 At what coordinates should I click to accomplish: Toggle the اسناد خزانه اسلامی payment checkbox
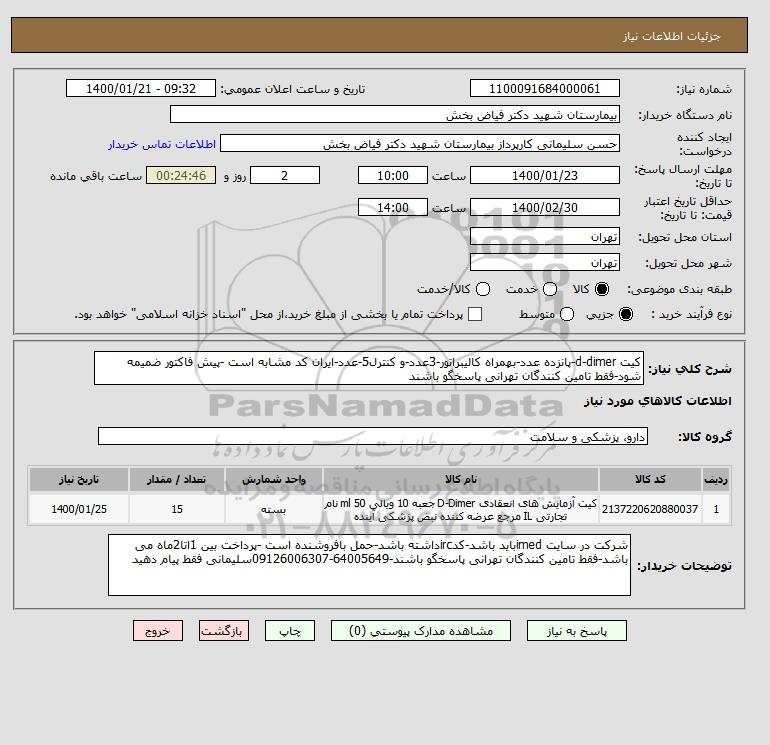pyautogui.click(x=475, y=314)
